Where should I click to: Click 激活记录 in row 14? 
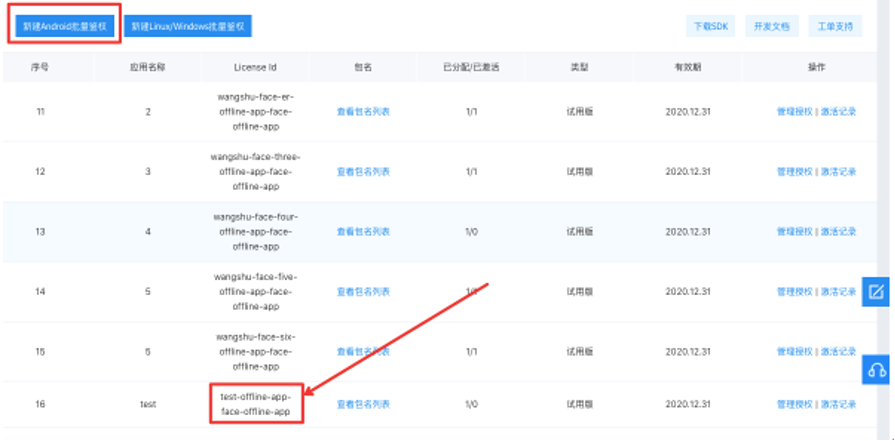click(838, 292)
